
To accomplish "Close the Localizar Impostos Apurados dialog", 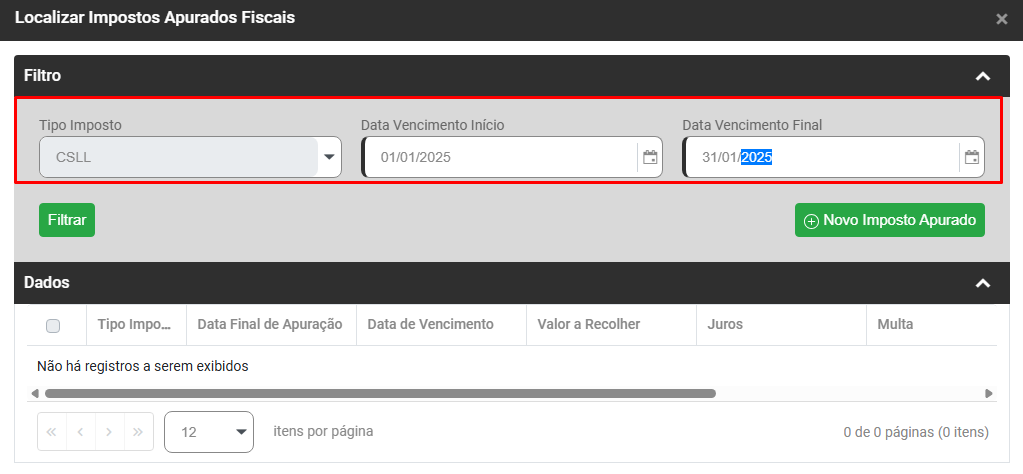I will (x=1002, y=19).
